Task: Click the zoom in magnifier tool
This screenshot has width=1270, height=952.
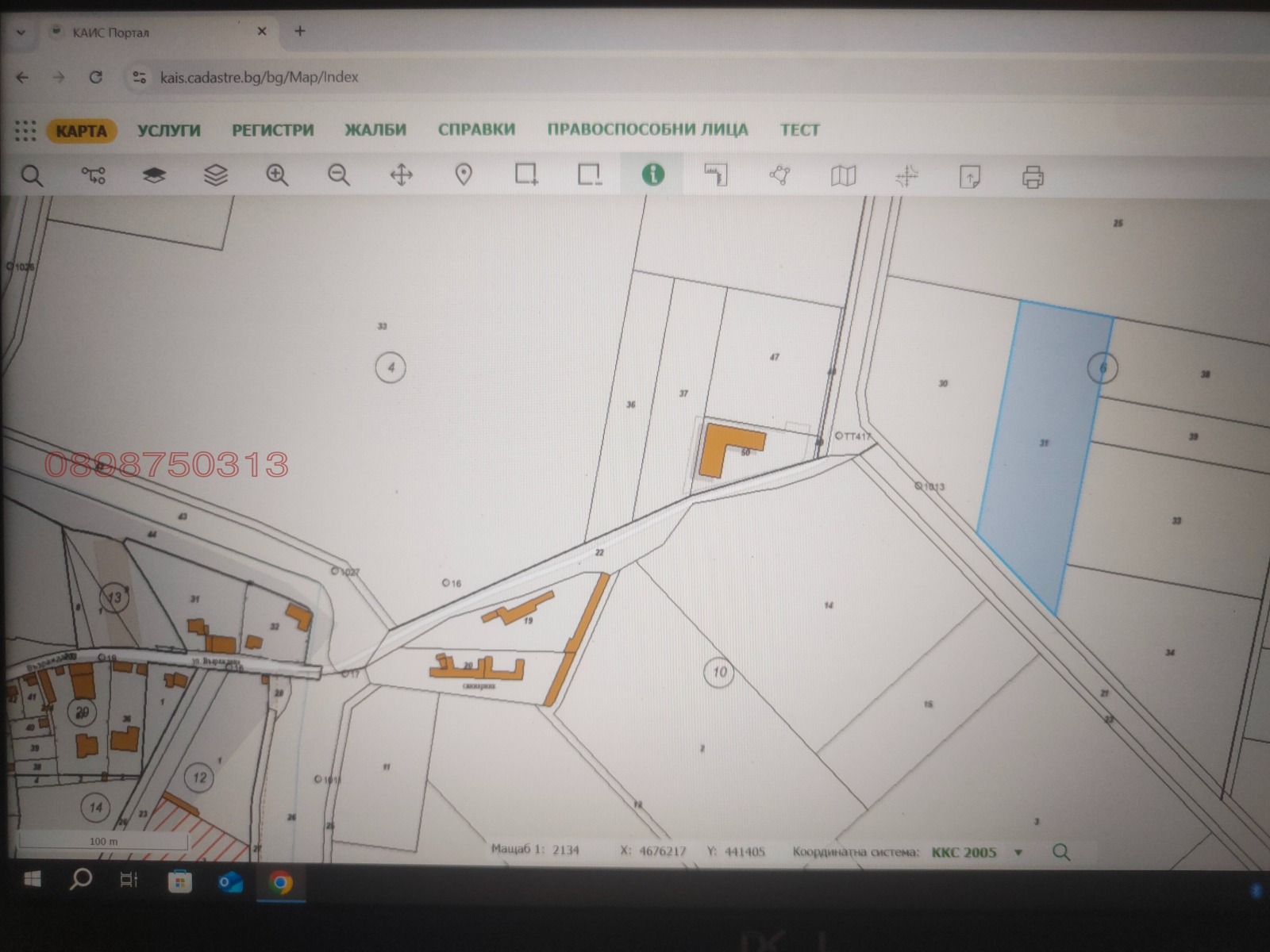Action: pyautogui.click(x=277, y=175)
